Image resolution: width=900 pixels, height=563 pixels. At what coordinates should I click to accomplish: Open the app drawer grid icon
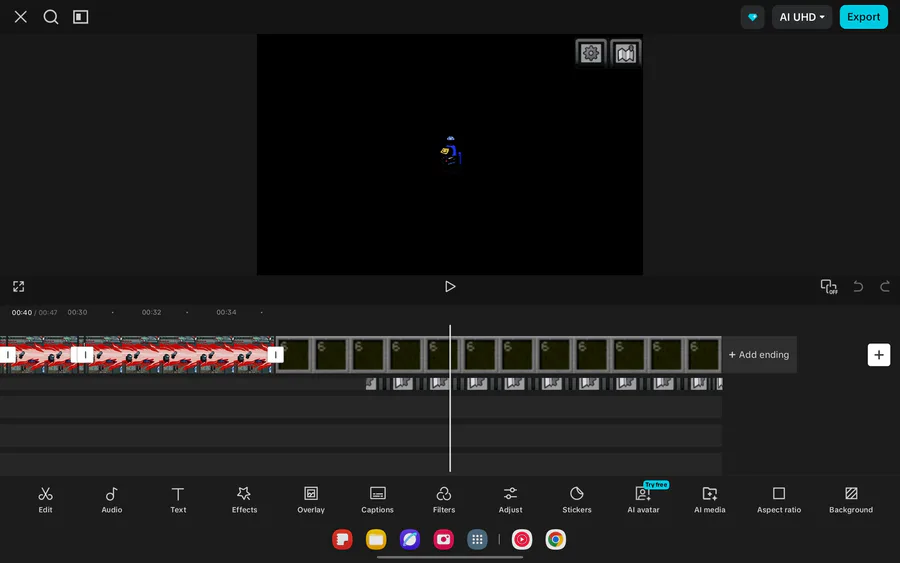477,539
